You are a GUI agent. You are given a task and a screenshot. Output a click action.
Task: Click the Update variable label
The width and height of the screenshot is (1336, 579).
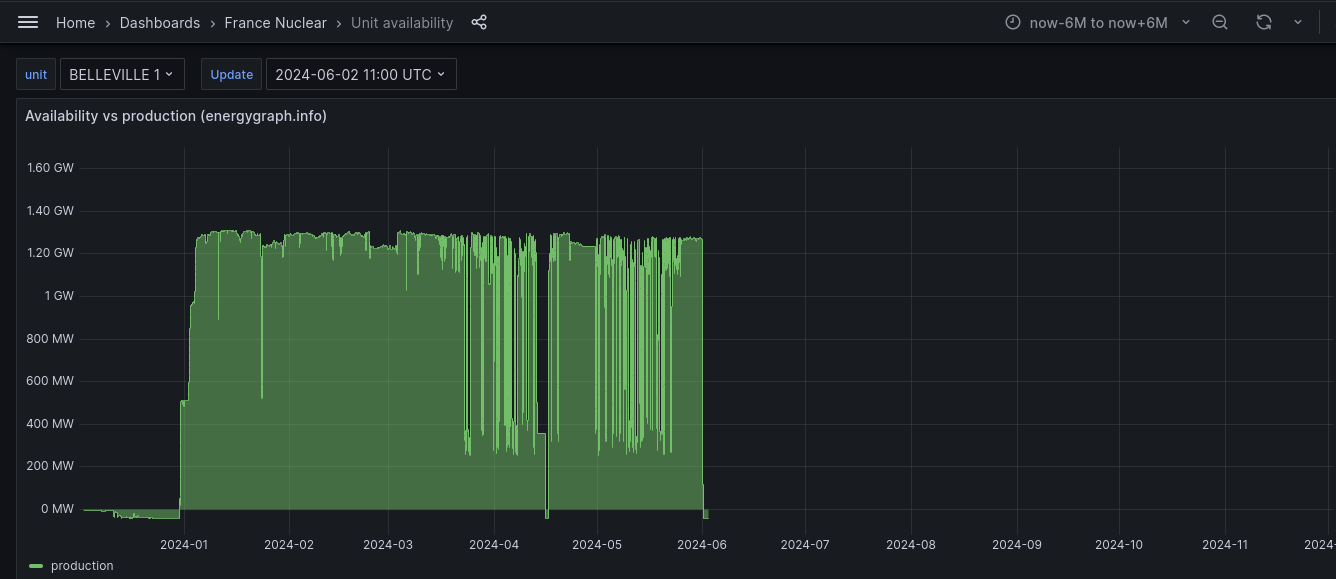click(231, 74)
